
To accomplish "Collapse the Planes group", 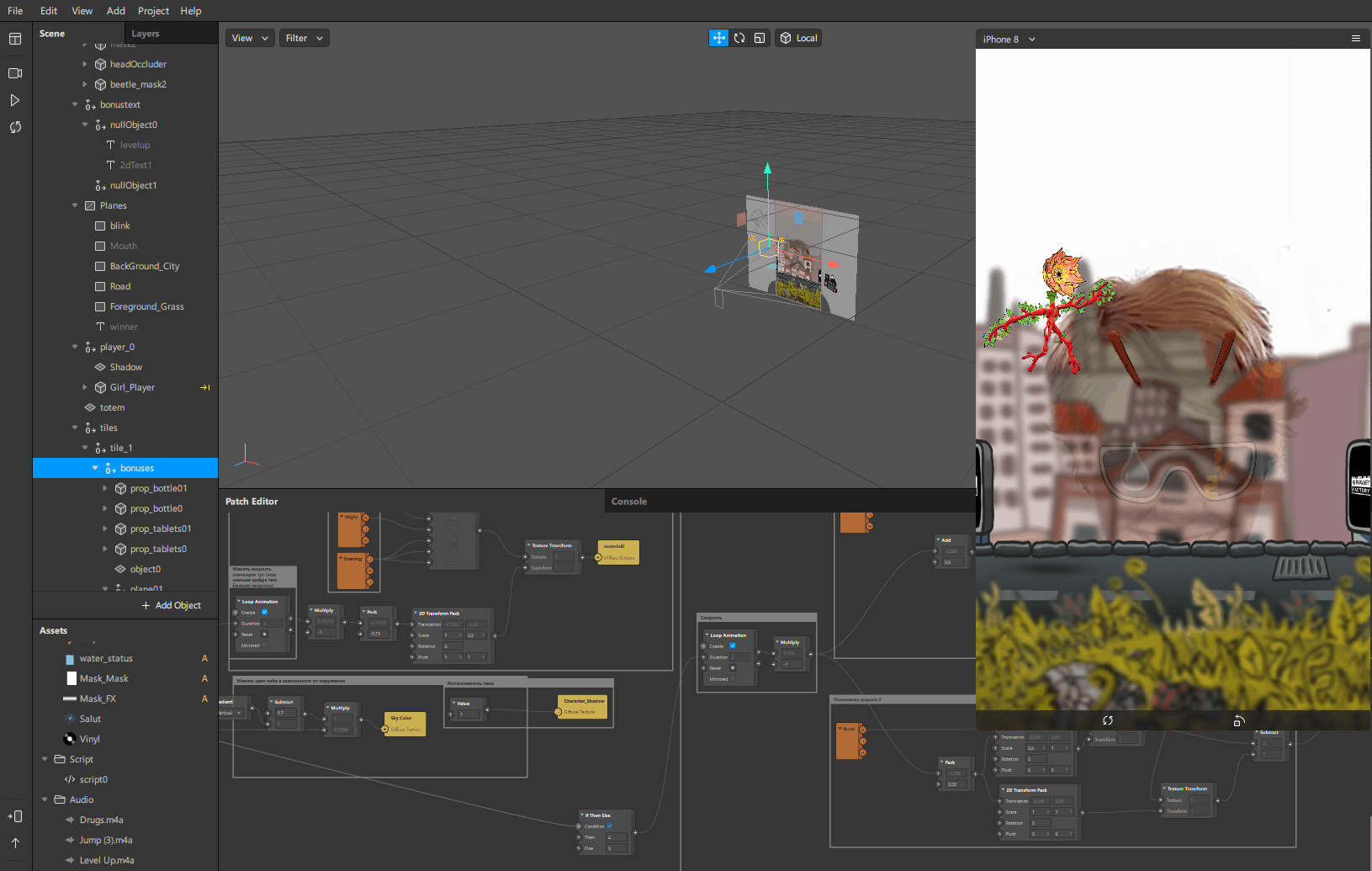I will (75, 205).
